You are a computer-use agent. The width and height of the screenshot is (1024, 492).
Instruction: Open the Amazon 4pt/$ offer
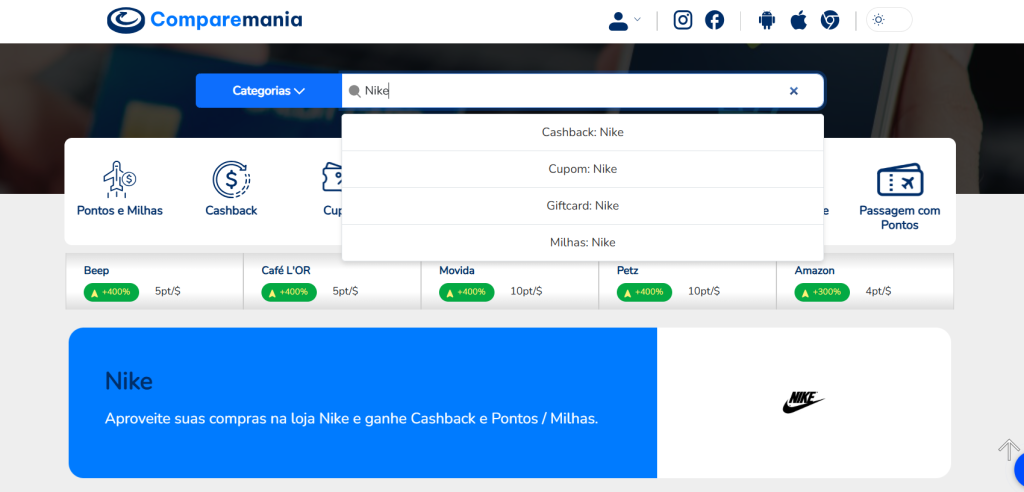pyautogui.click(x=864, y=282)
